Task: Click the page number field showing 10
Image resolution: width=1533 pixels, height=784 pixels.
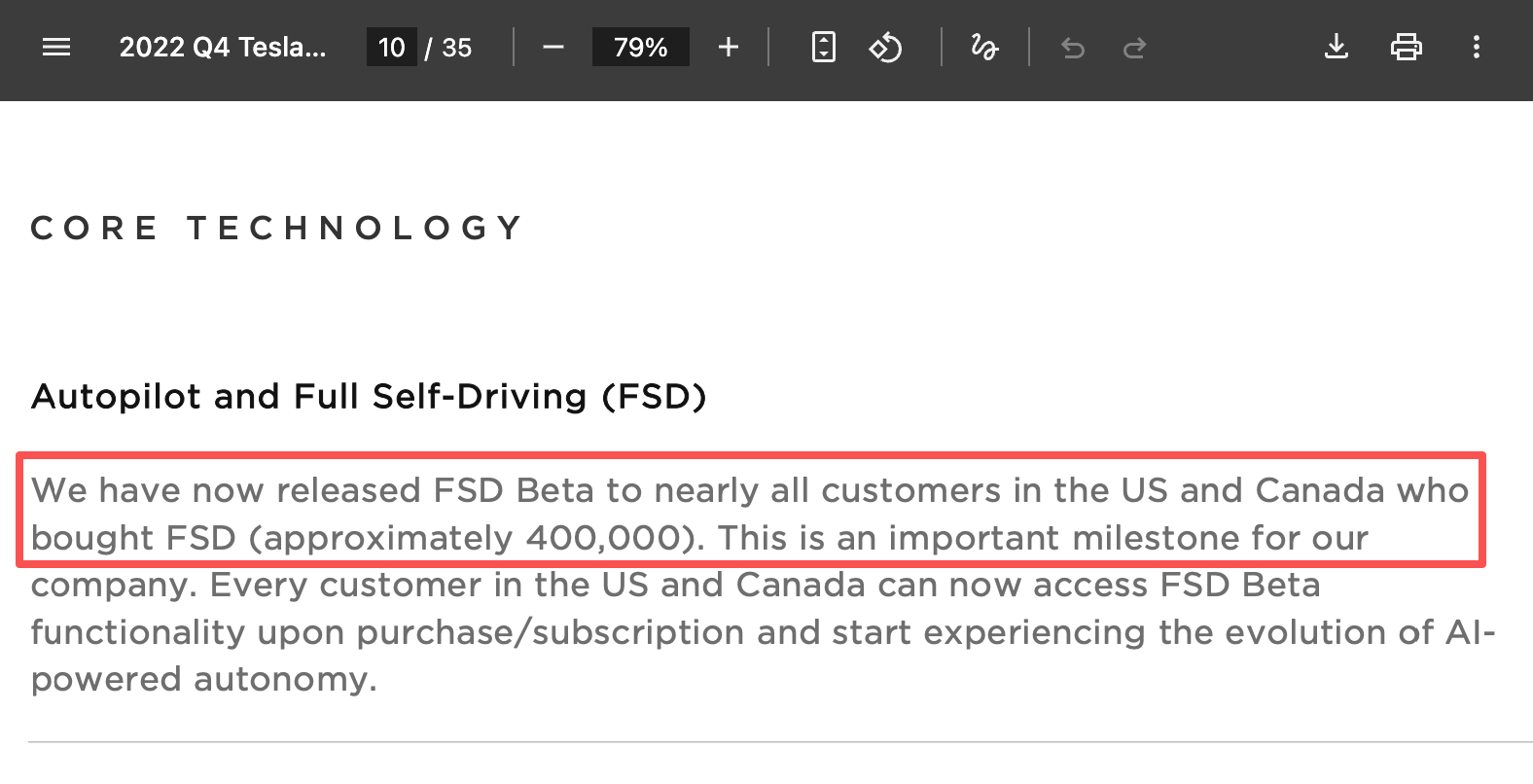Action: pyautogui.click(x=391, y=47)
